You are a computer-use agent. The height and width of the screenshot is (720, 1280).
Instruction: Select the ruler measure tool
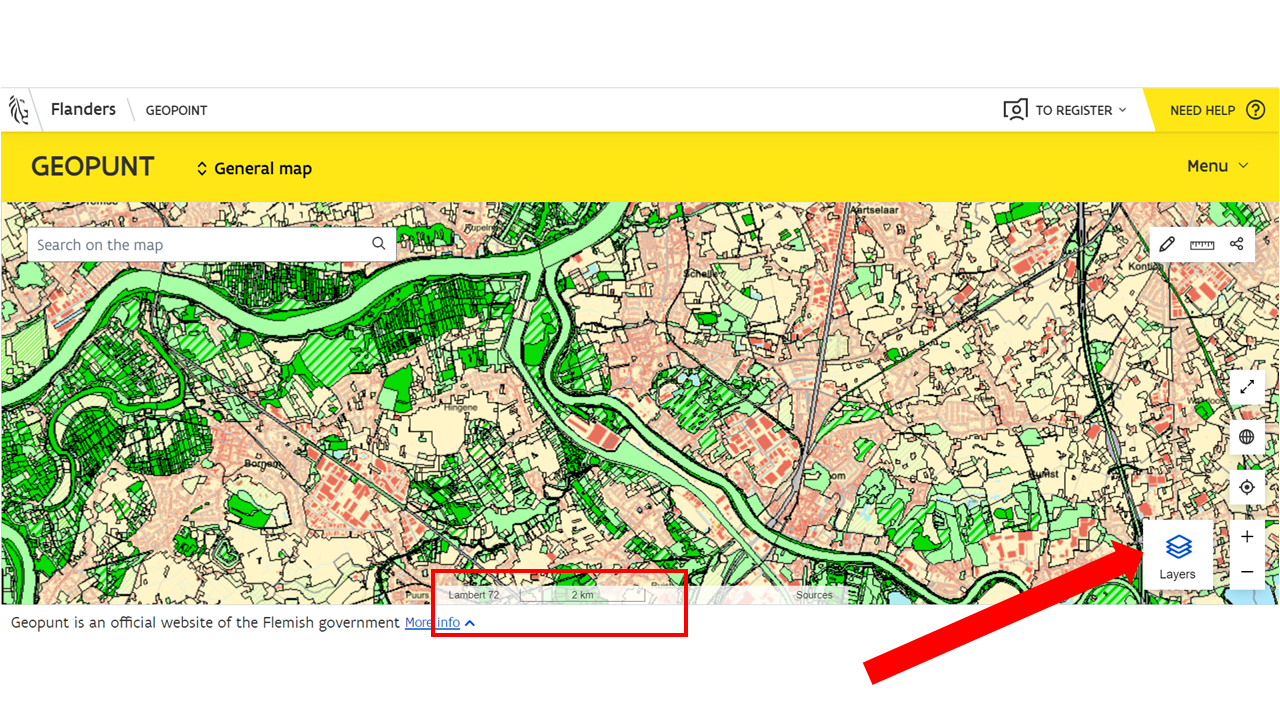(x=1202, y=244)
